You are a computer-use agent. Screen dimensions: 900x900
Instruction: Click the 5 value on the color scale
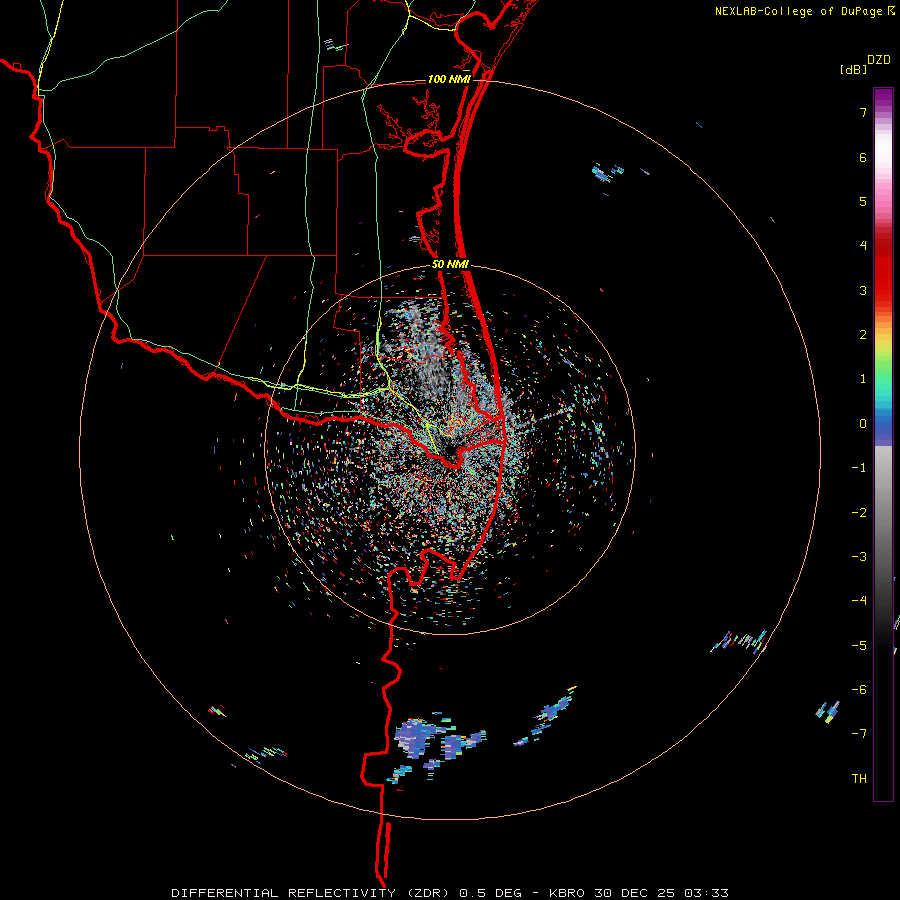point(863,201)
